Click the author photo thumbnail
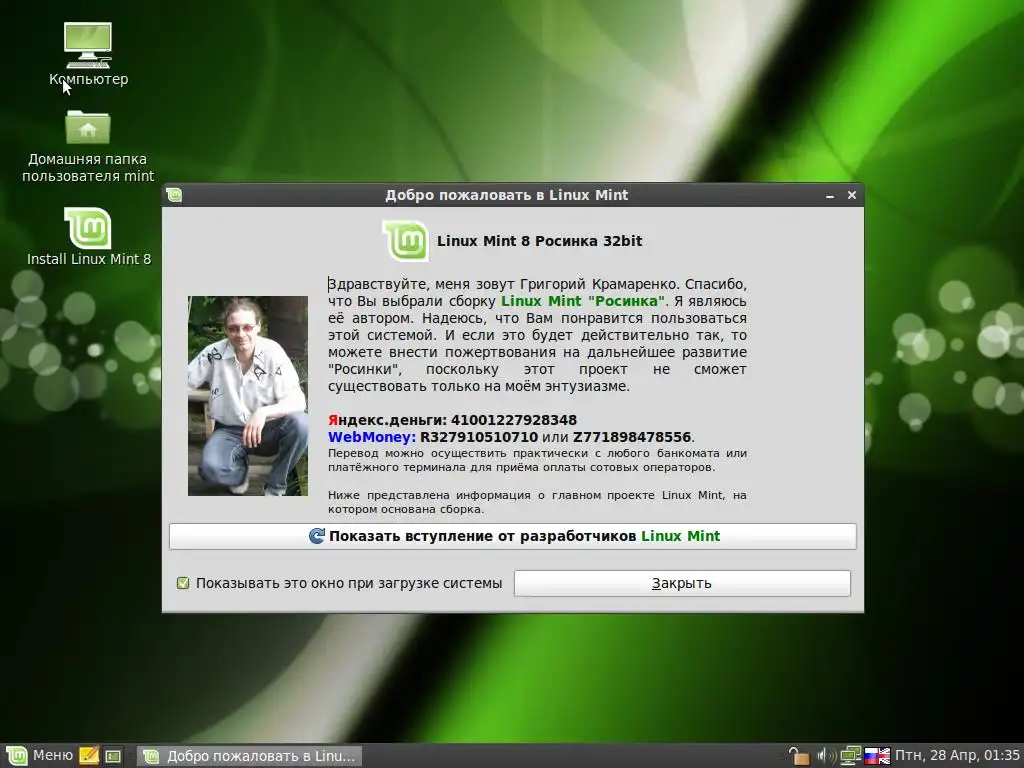 click(x=248, y=396)
